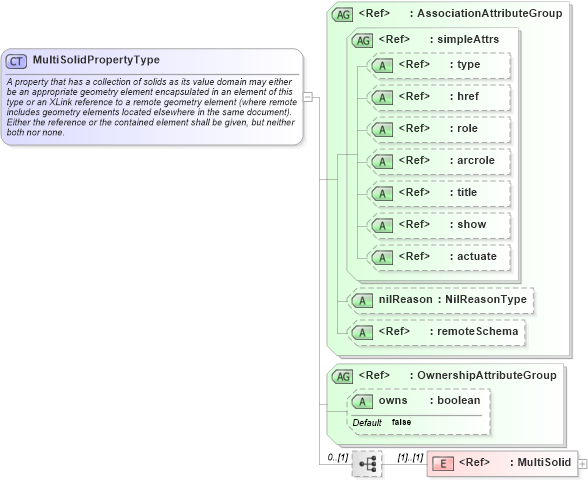Click the A icon beside show attribute
Image resolution: width=588 pixels, height=481 pixels.
point(382,226)
